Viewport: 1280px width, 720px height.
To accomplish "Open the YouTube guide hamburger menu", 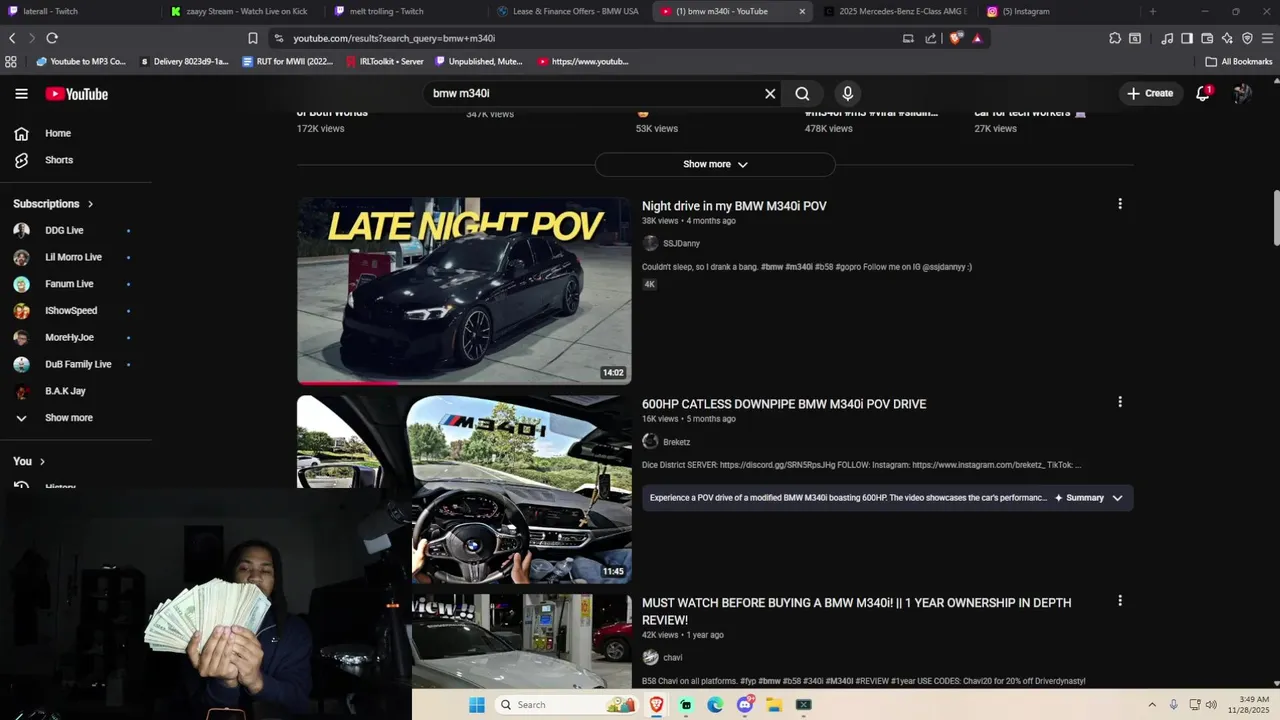I will click(x=21, y=94).
